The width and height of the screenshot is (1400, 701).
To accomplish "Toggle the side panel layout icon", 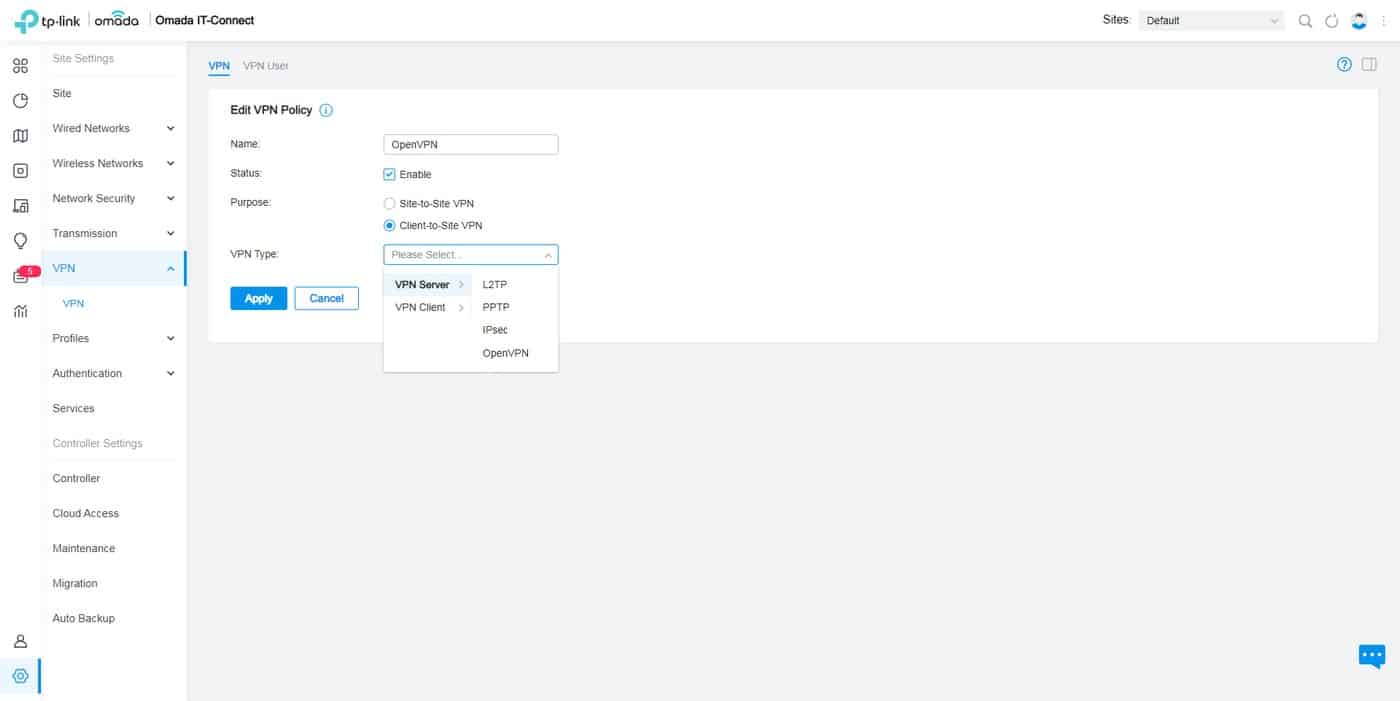I will [x=1369, y=65].
